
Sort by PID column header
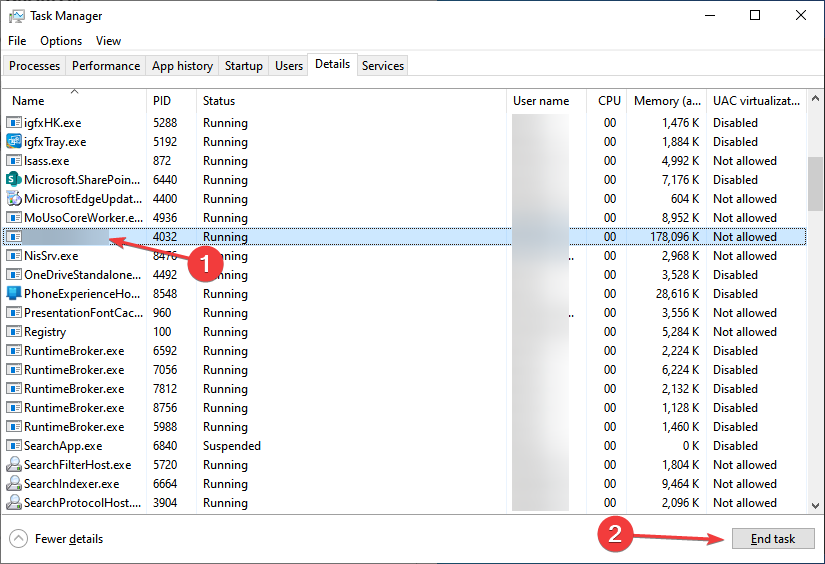[162, 101]
